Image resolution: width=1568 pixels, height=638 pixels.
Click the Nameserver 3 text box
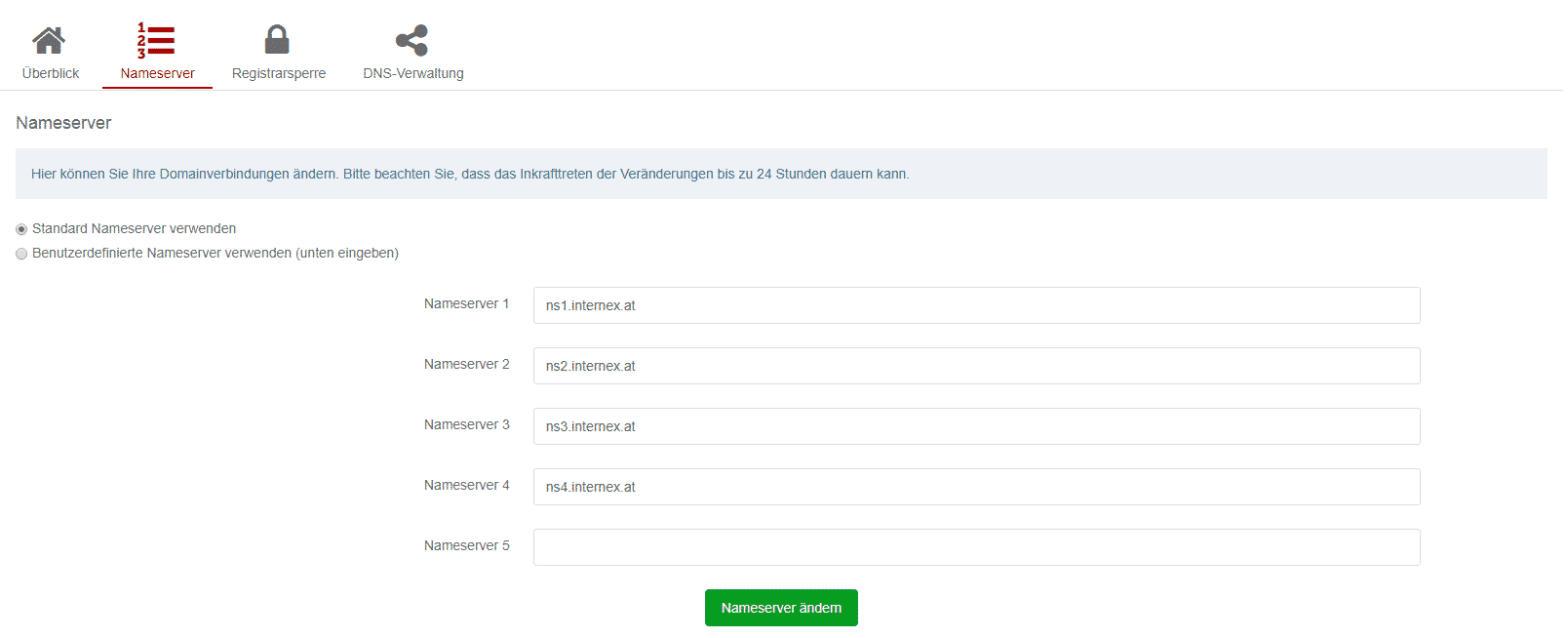click(x=976, y=426)
